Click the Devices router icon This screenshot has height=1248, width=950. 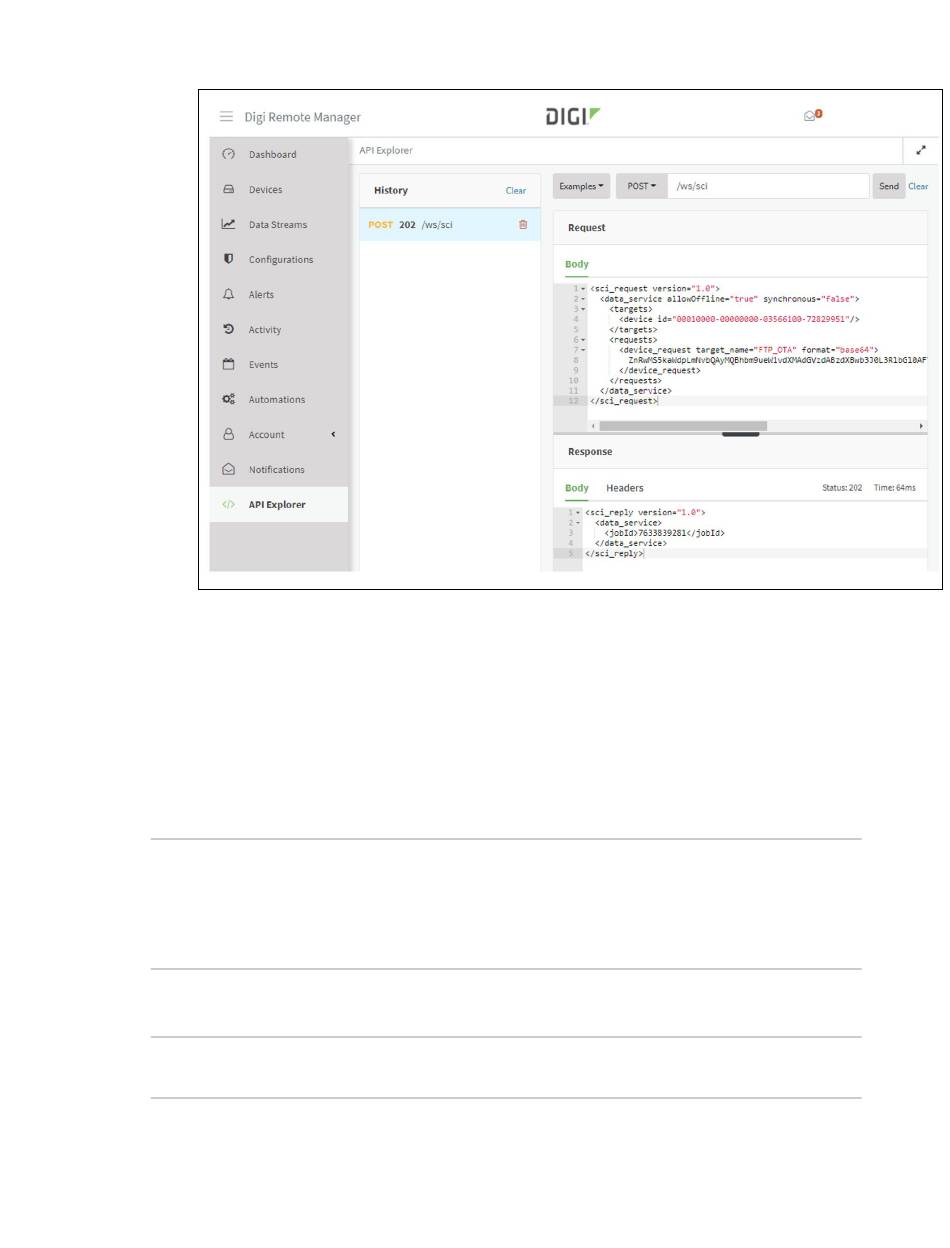tap(228, 189)
